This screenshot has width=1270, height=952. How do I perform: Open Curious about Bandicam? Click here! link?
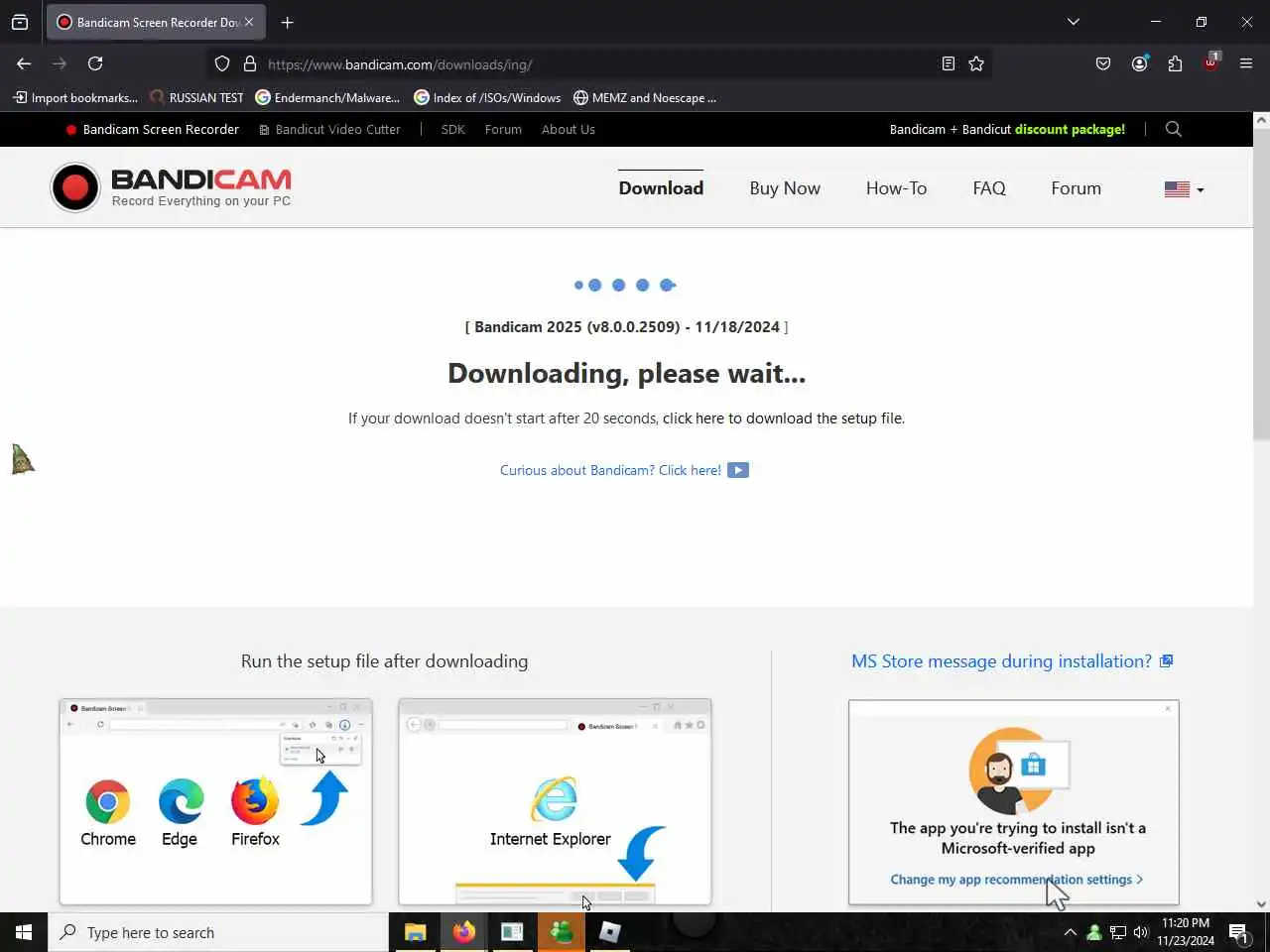pyautogui.click(x=610, y=470)
